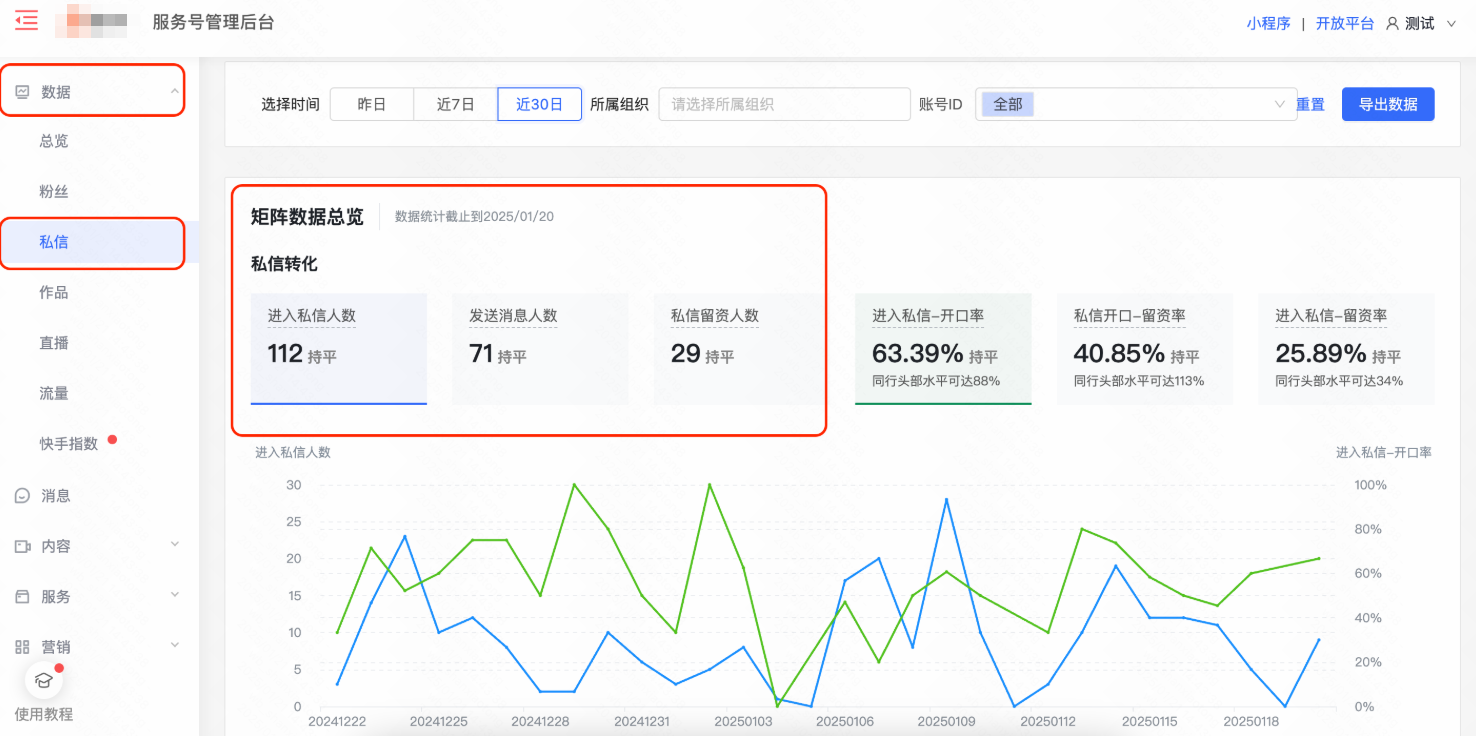This screenshot has height=736, width=1476.
Task: Click the 导出数据 button
Action: 1387,103
